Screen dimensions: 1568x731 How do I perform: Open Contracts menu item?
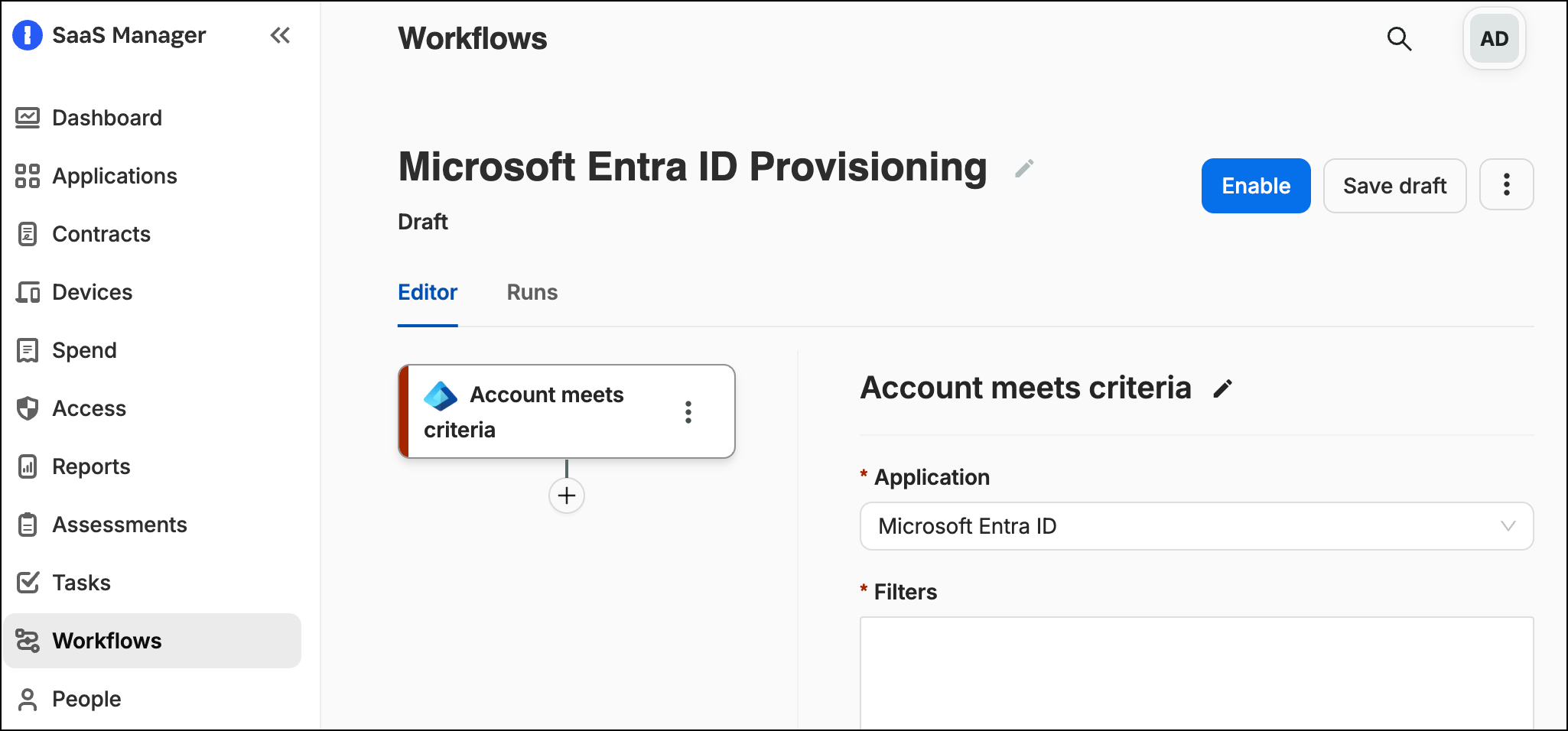tap(152, 234)
